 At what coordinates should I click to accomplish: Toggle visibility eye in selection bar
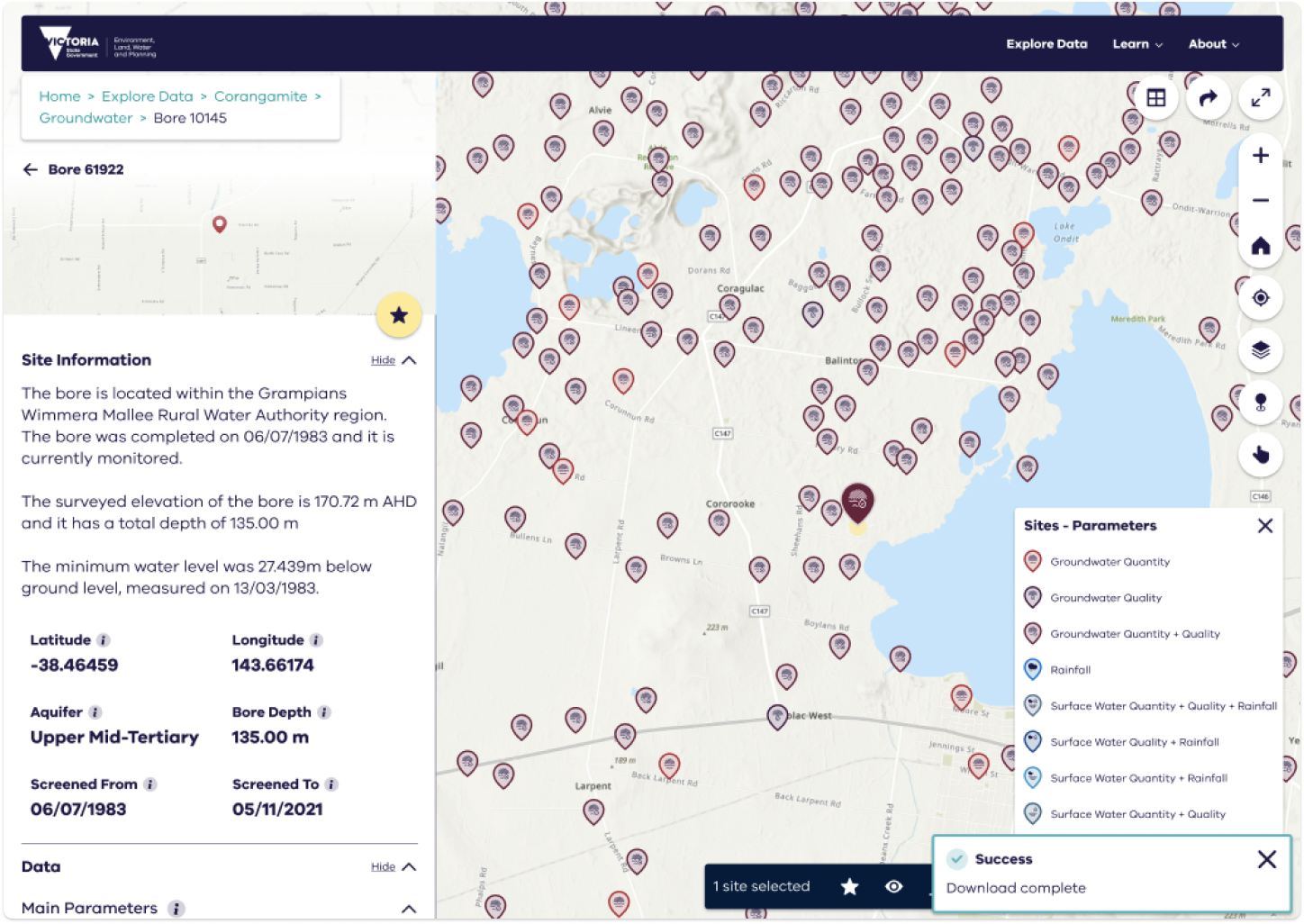pos(893,887)
